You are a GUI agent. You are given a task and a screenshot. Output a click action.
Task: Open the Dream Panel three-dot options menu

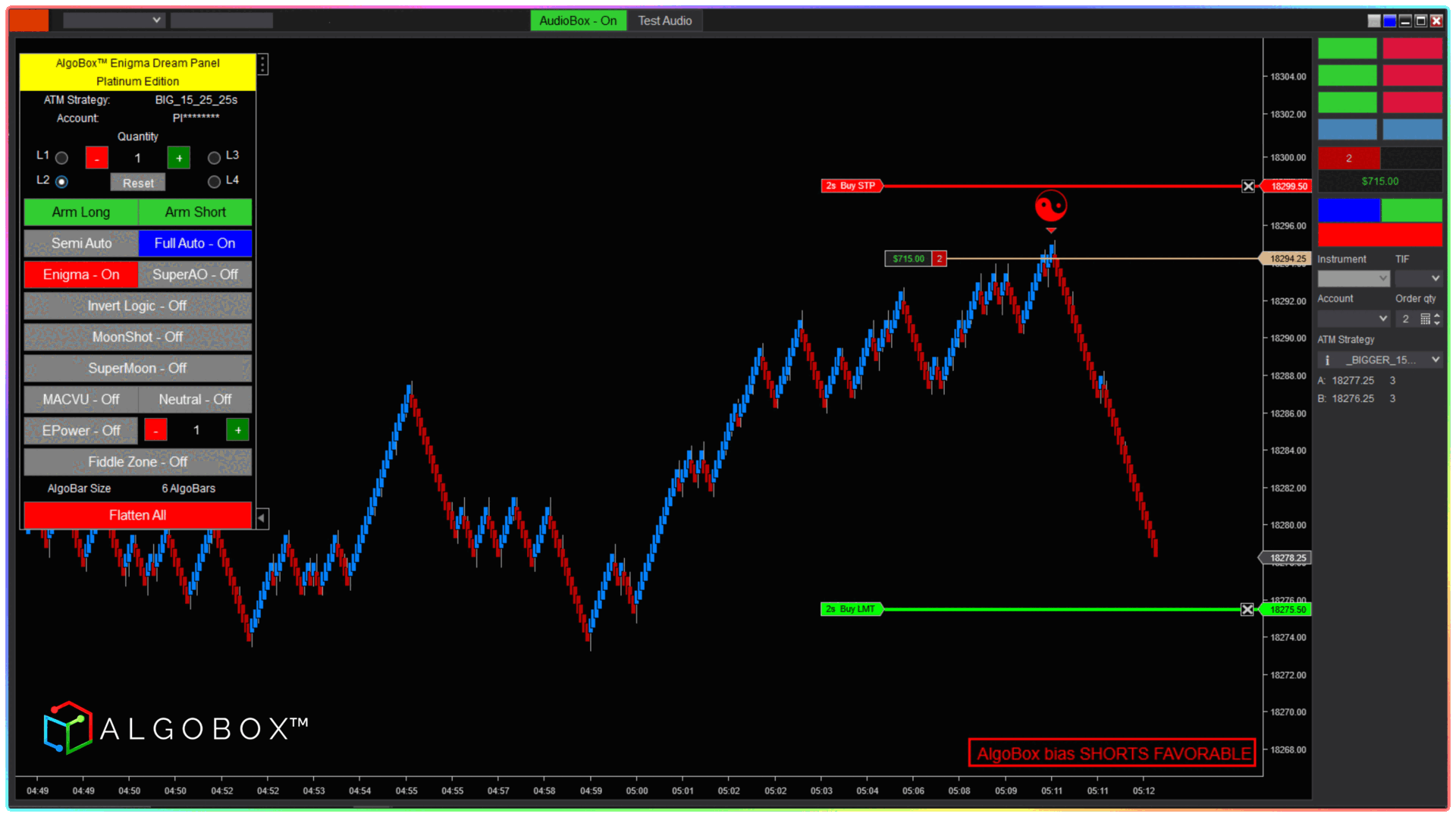tap(262, 64)
